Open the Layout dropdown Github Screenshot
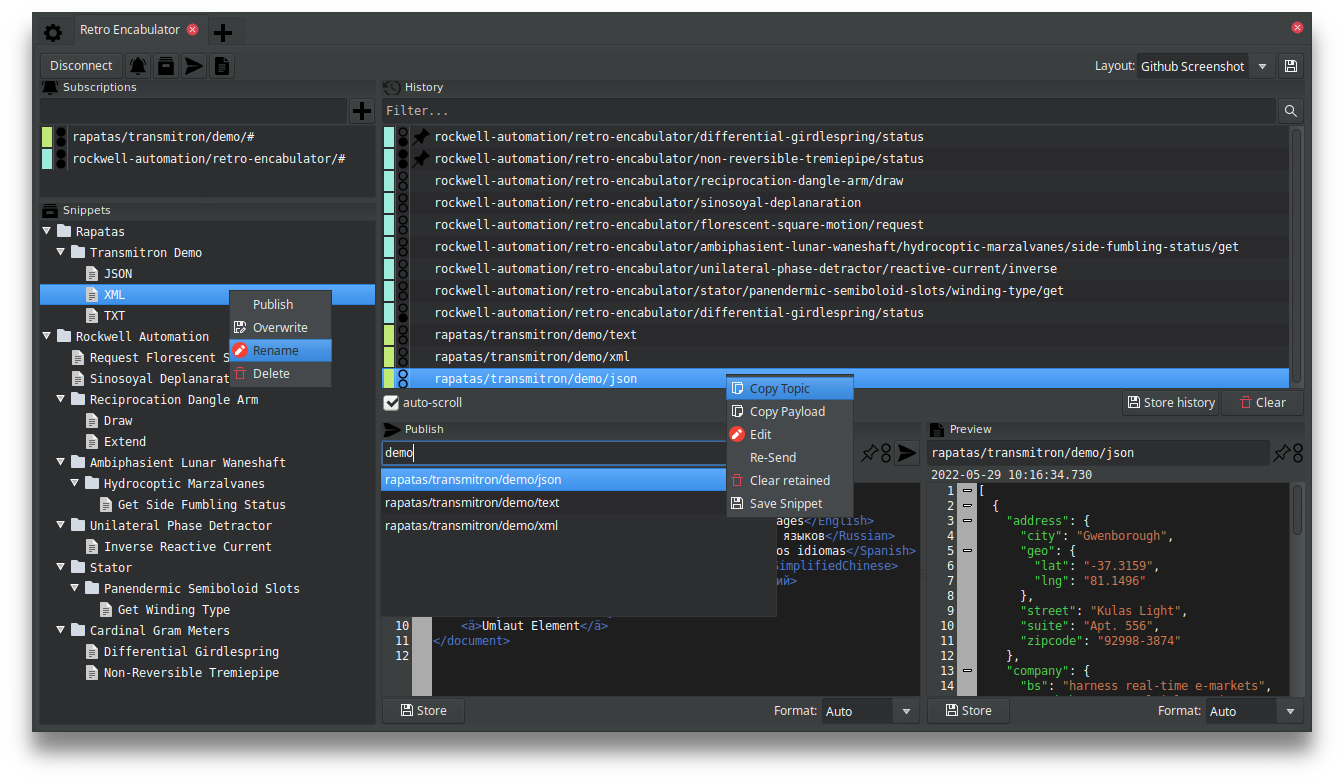The height and width of the screenshot is (784, 1344). pyautogui.click(x=1205, y=66)
